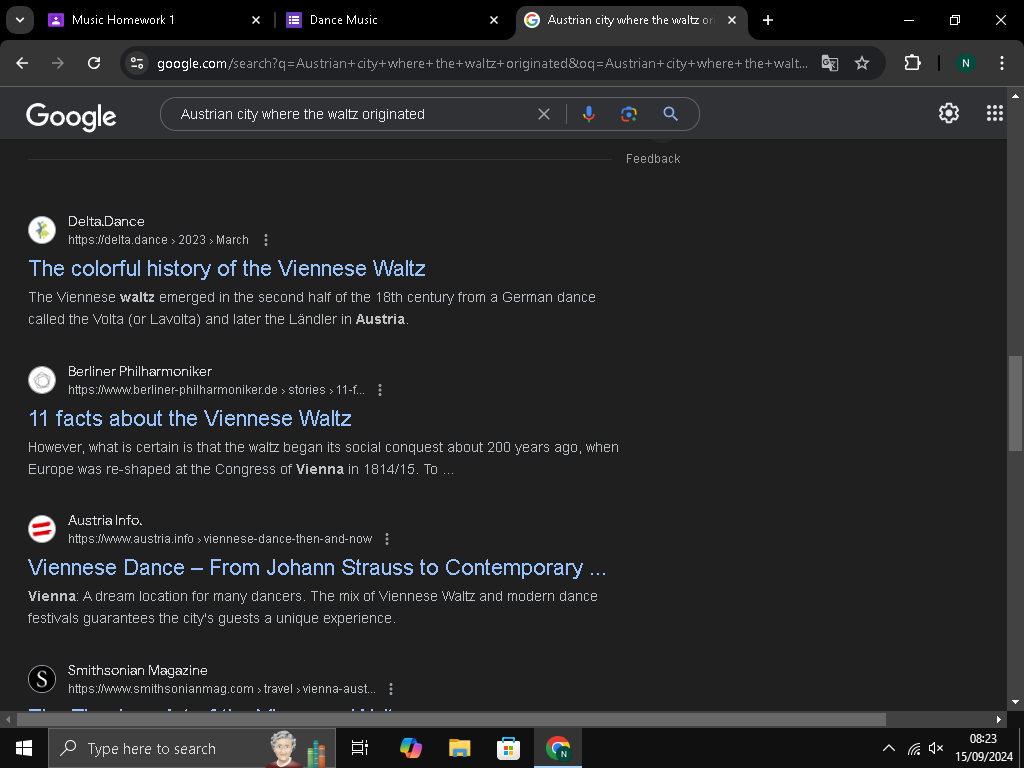Open the Windows Start menu
This screenshot has height=768, width=1024.
click(24, 748)
